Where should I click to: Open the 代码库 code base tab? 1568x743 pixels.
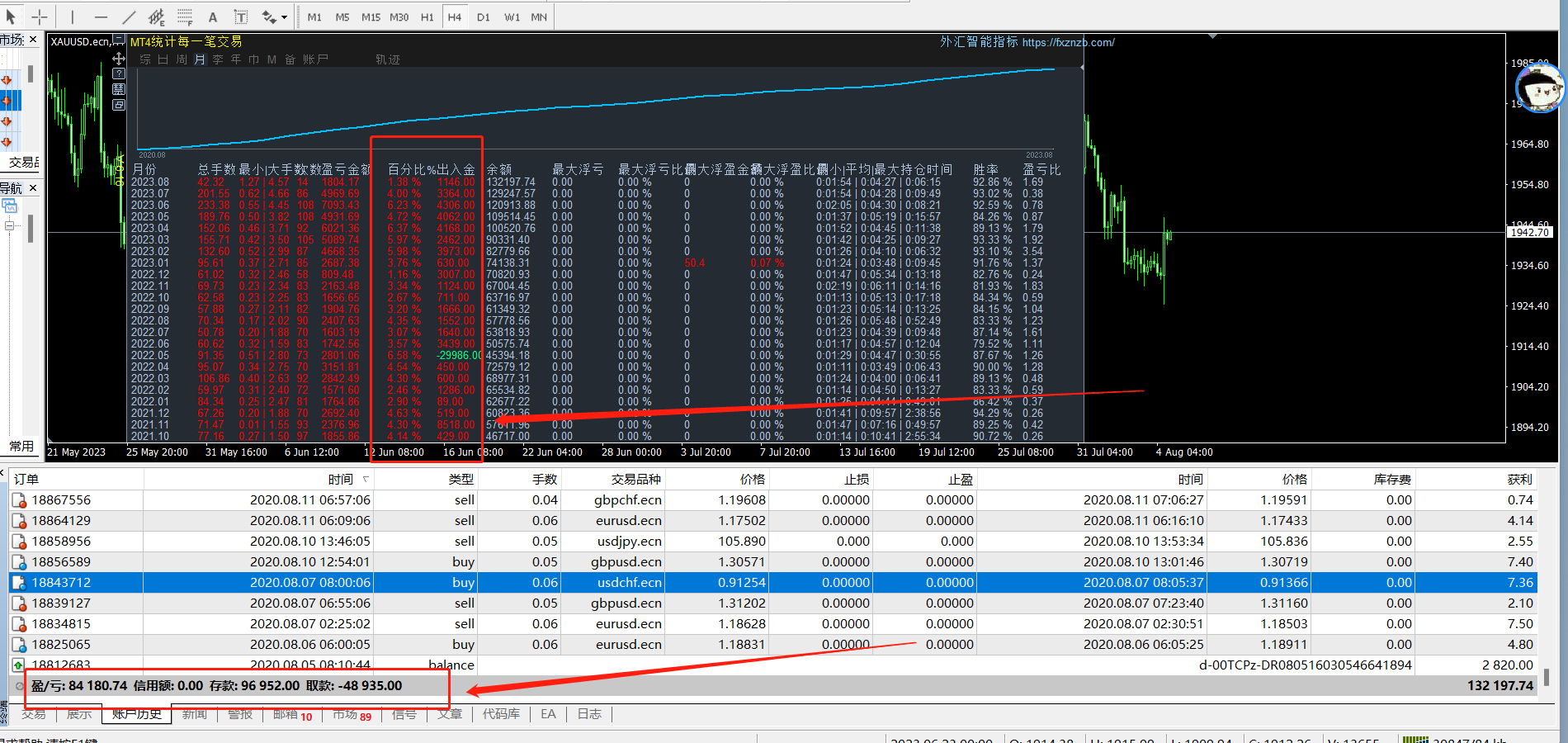point(501,714)
